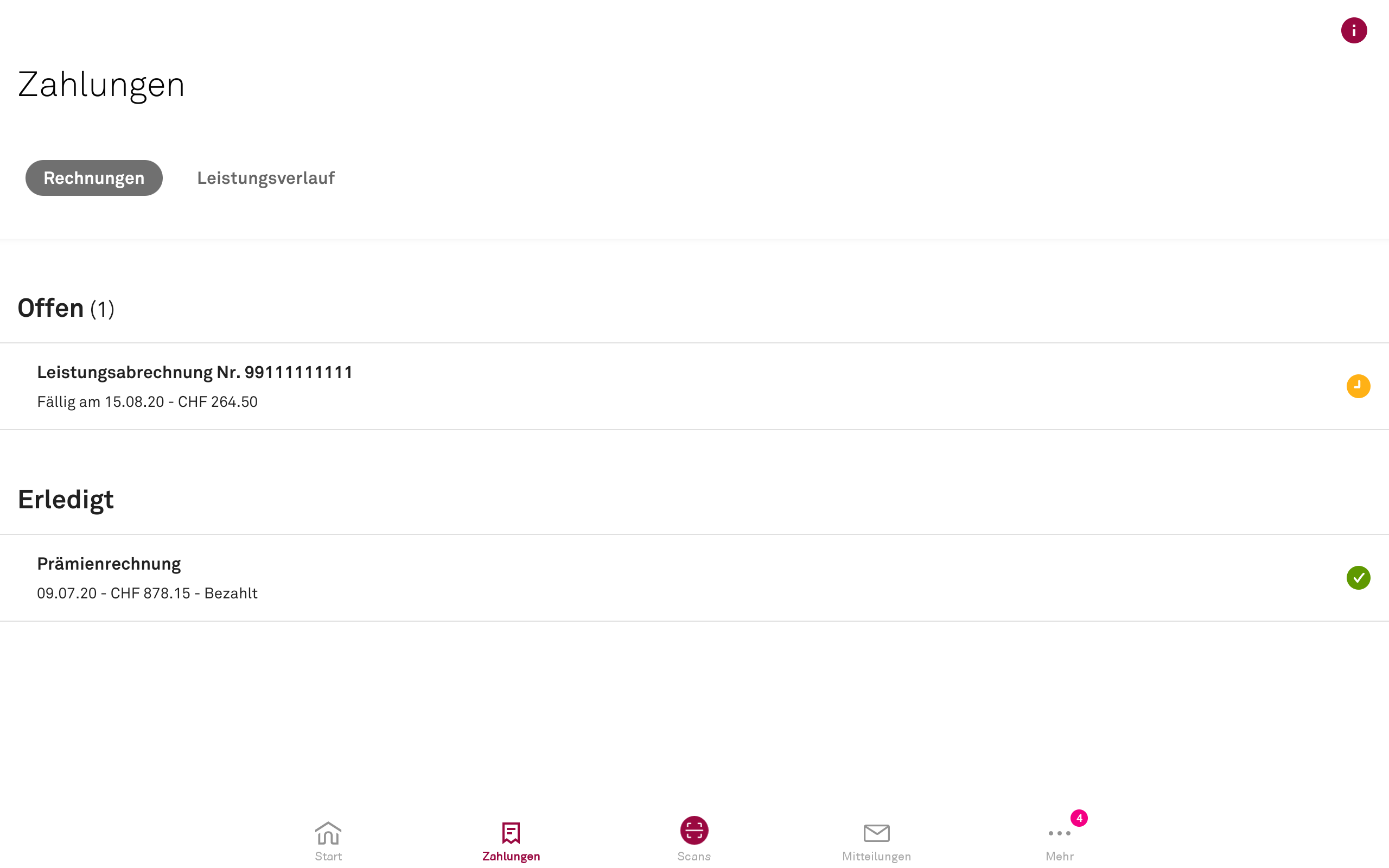Viewport: 1389px width, 868px height.
Task: Open the info icon at top right
Action: [1353, 30]
